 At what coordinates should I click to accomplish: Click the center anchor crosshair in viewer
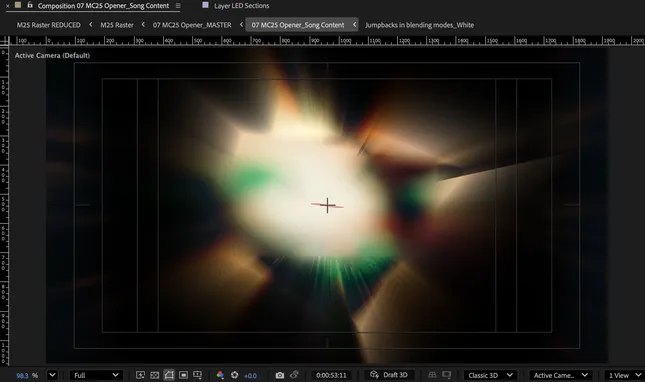[327, 205]
